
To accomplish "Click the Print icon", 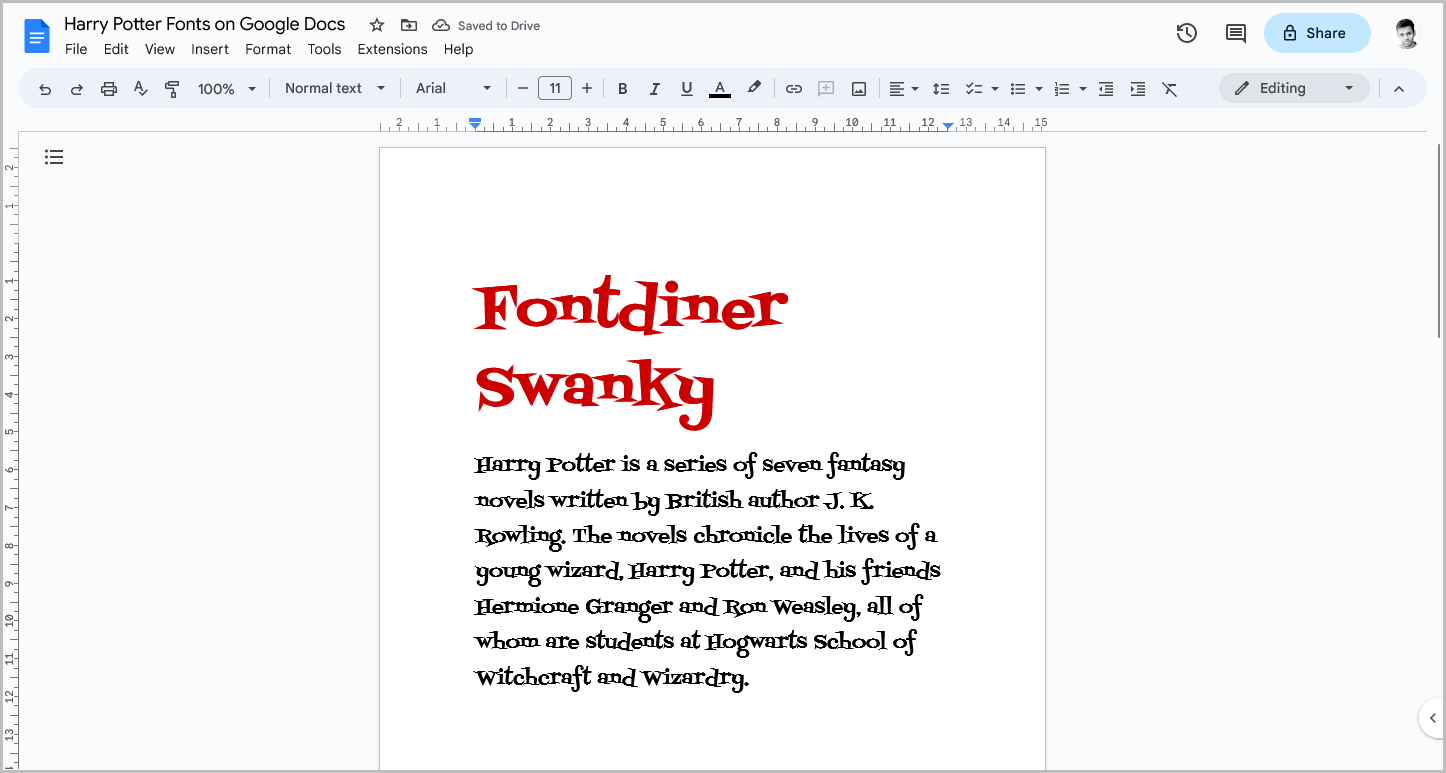I will 108,88.
